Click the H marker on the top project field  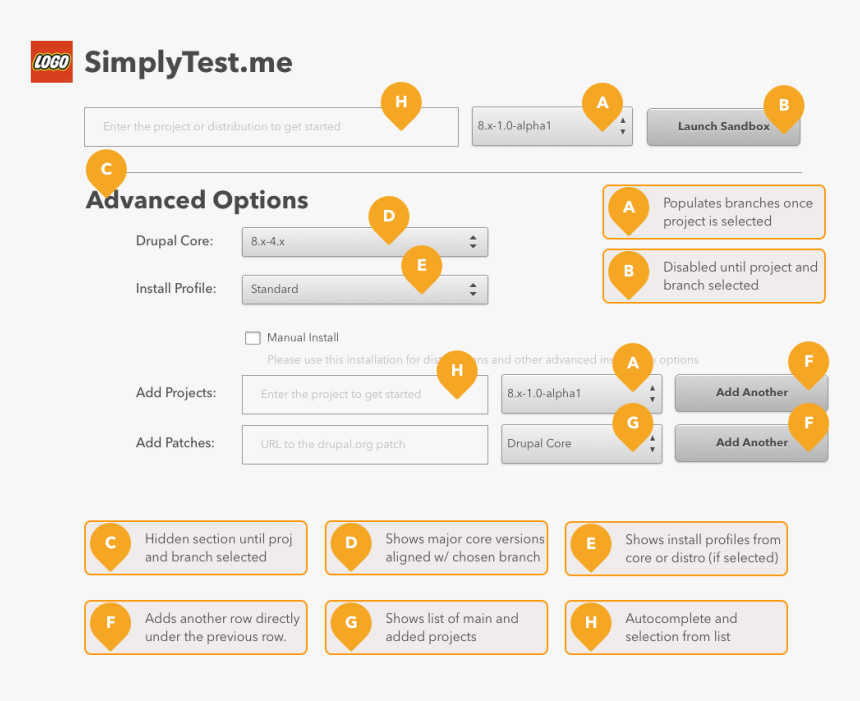coord(401,102)
